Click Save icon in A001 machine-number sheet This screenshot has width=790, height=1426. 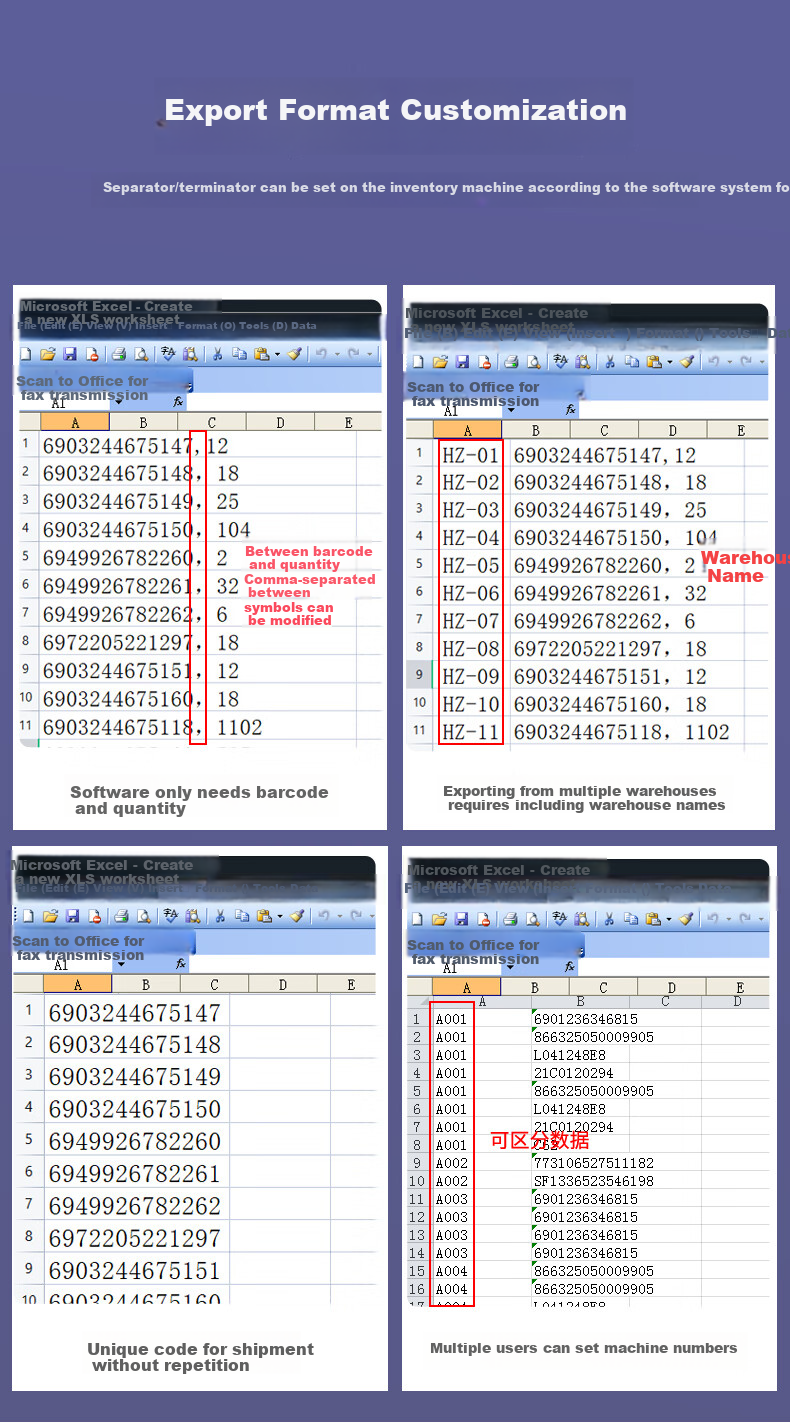tap(461, 919)
